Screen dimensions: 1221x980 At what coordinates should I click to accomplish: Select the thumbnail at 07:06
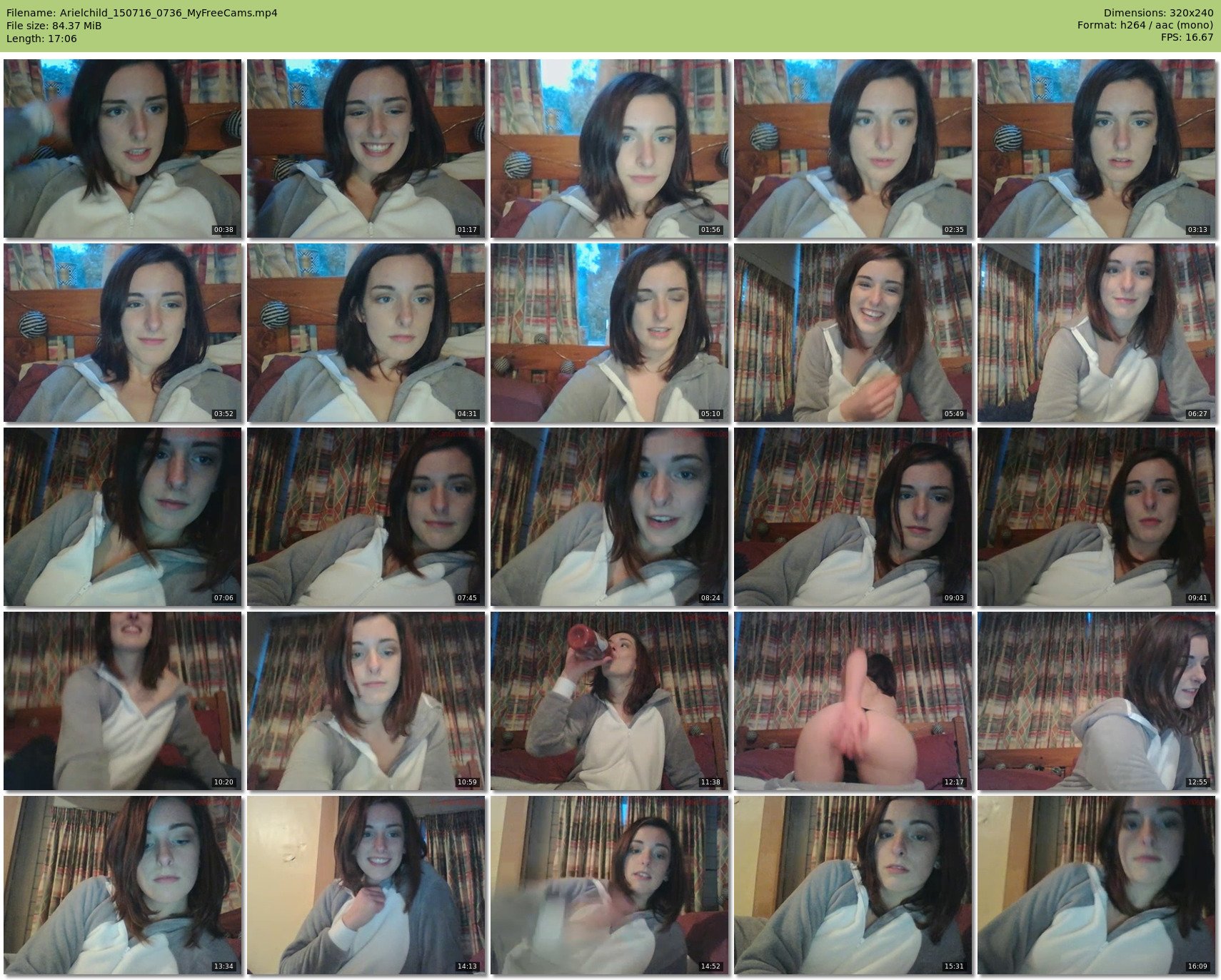coord(122,517)
